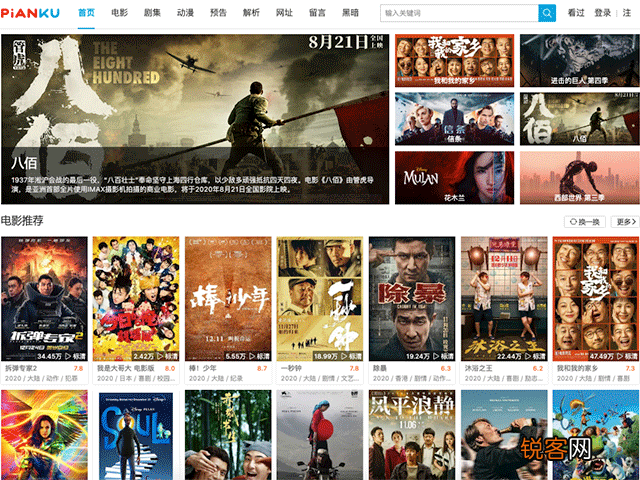Open the 电影 menu item
640x480 pixels.
[x=119, y=13]
